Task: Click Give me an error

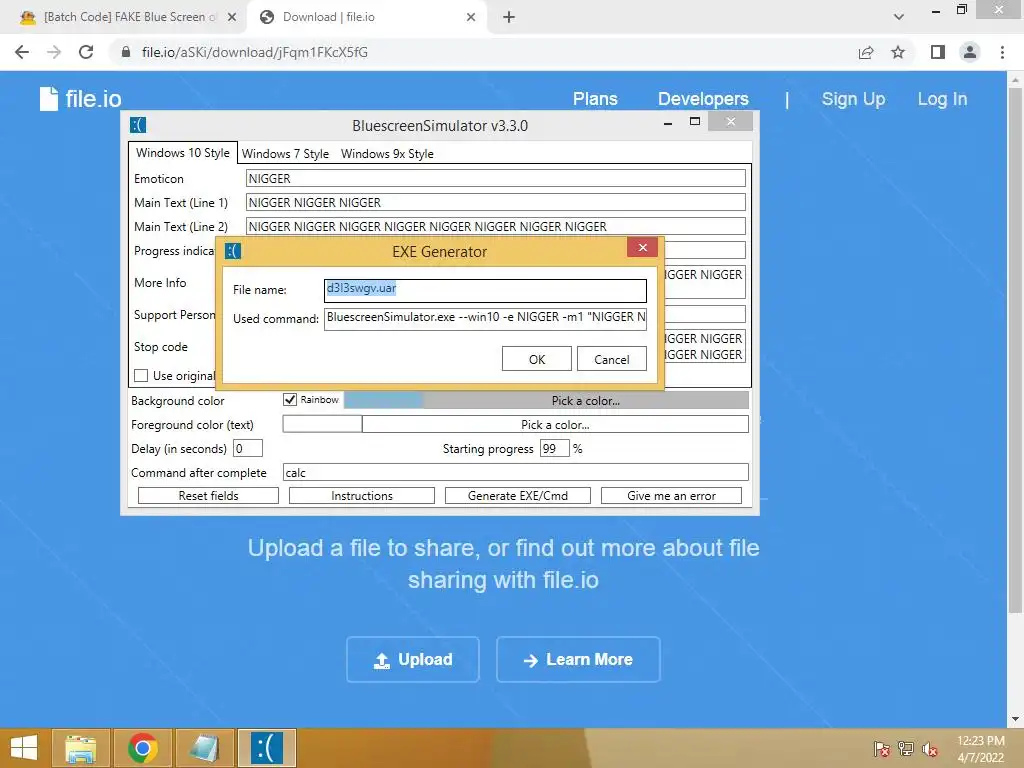Action: coord(671,496)
